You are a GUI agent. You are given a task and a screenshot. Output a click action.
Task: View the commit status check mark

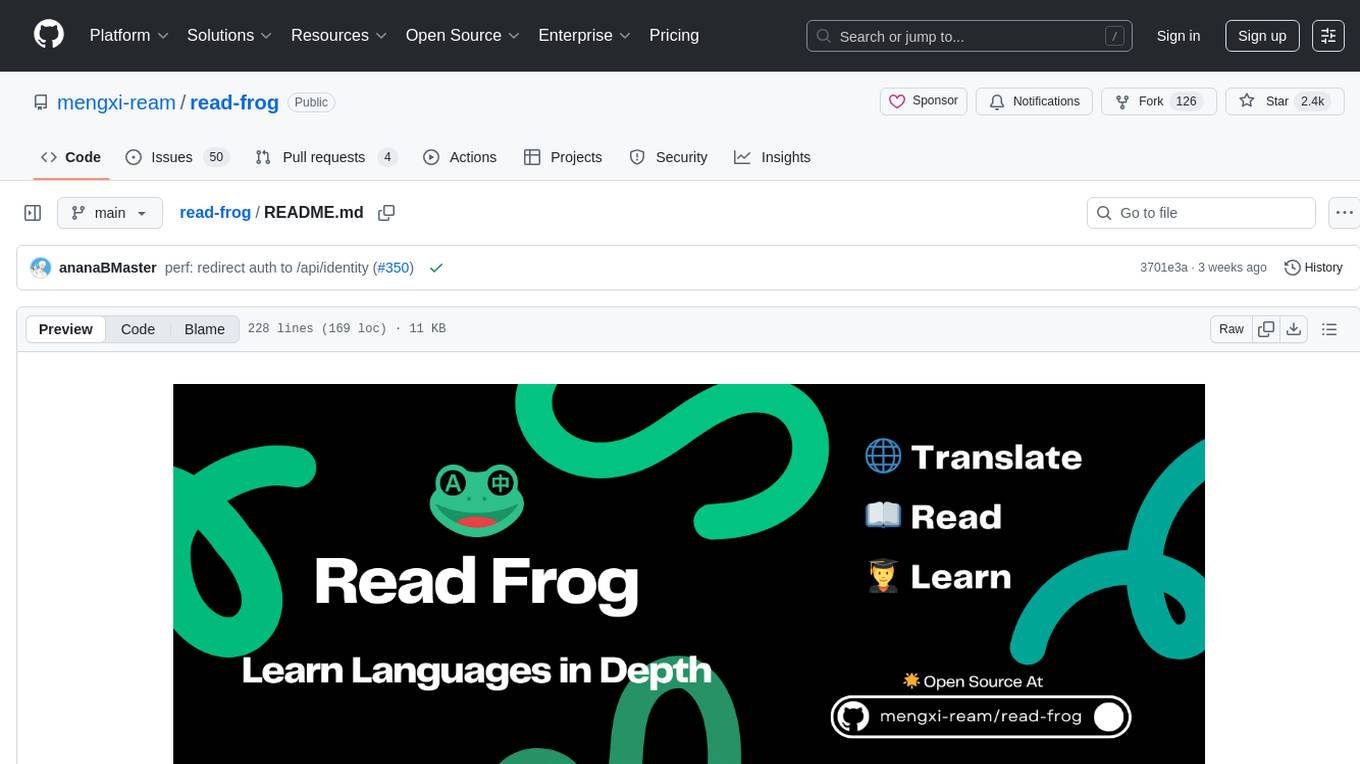436,268
